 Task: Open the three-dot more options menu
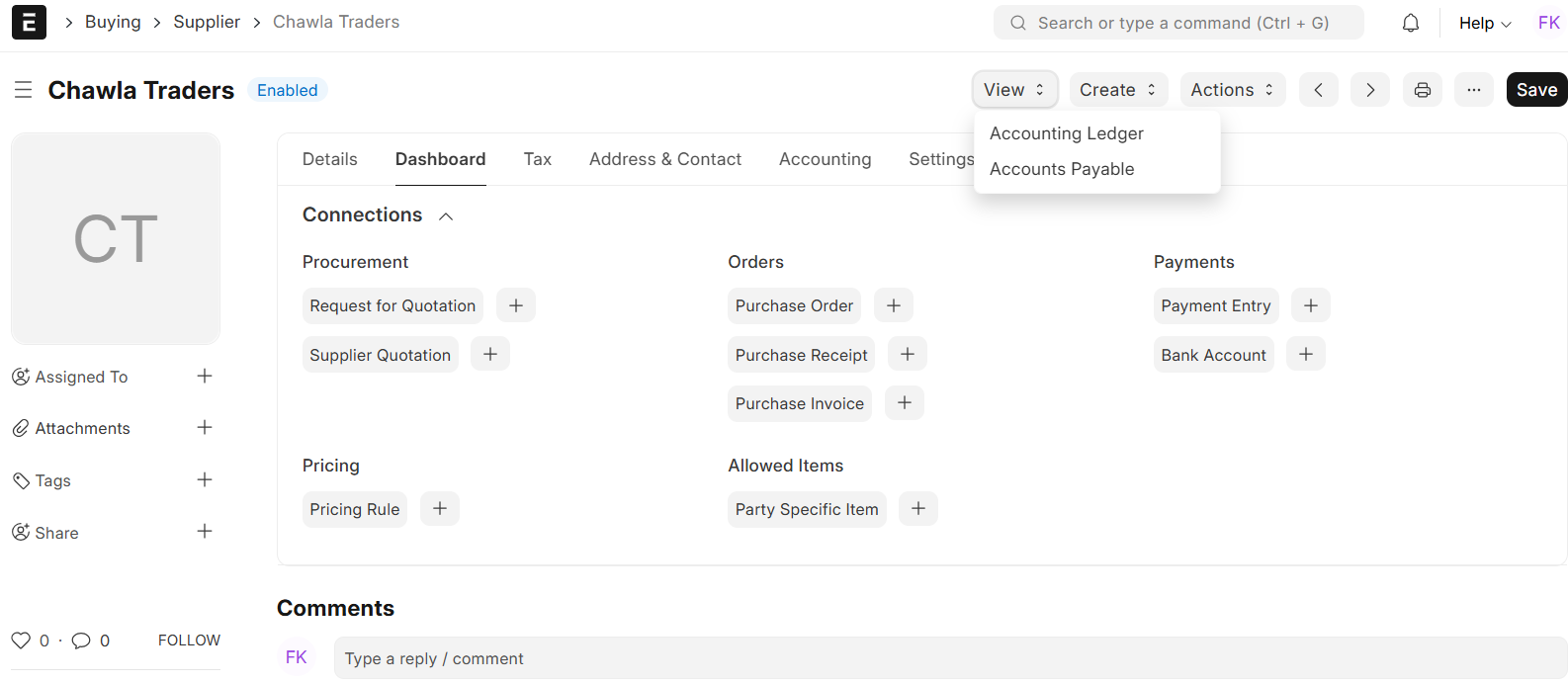pyautogui.click(x=1473, y=90)
